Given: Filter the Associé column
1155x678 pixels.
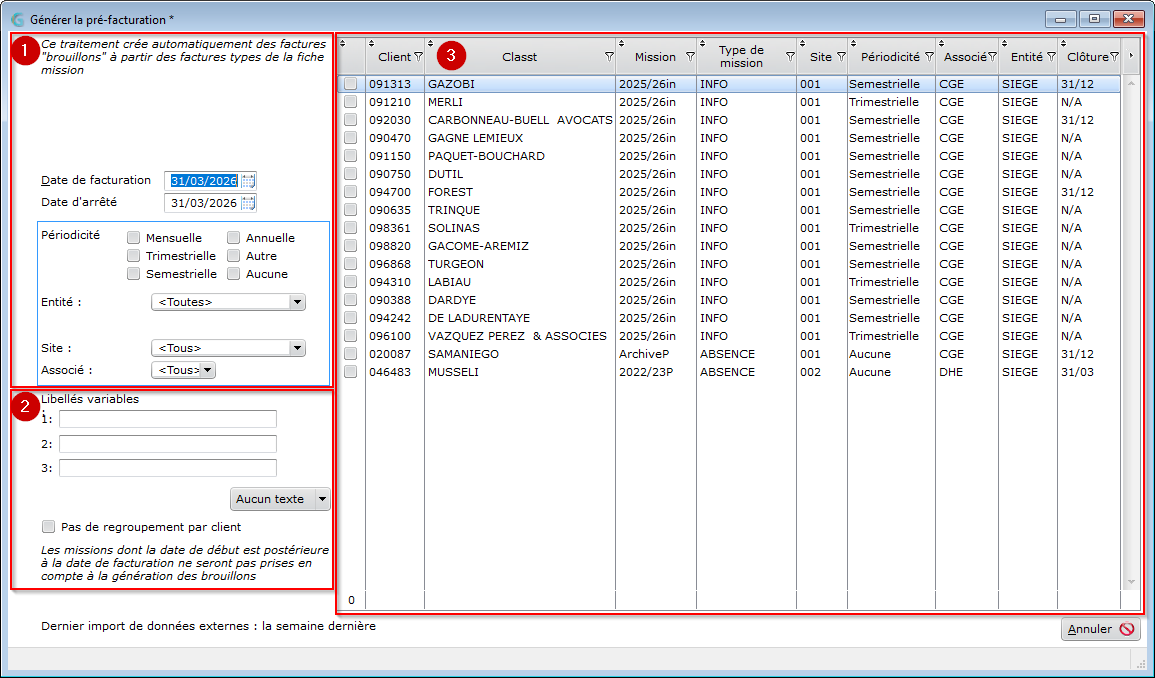Looking at the screenshot, I should [x=992, y=57].
